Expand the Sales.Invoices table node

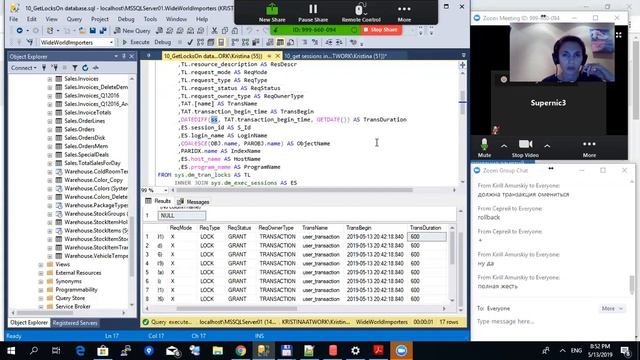click(50, 79)
